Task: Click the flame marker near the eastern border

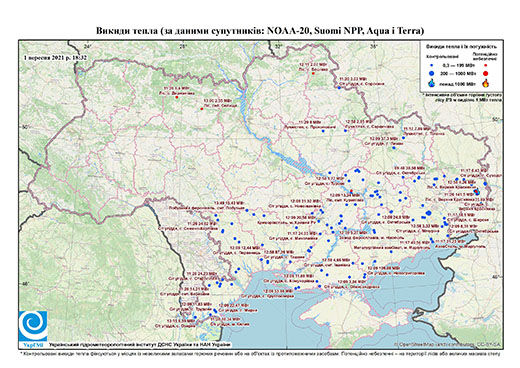Action: 477,191
